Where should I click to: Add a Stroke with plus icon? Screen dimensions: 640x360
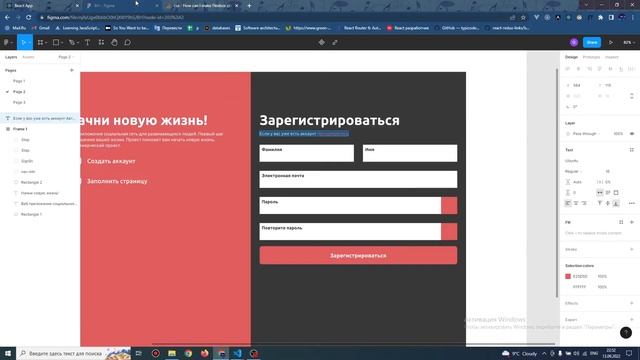[632, 249]
